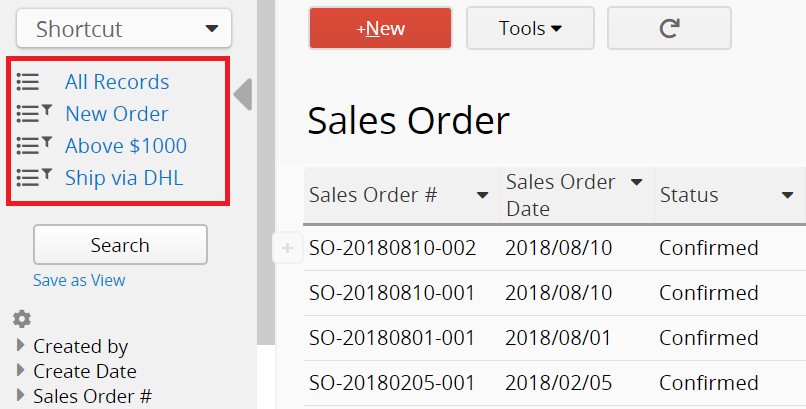
Task: Collapse the sidebar with the left triangle
Action: click(243, 95)
